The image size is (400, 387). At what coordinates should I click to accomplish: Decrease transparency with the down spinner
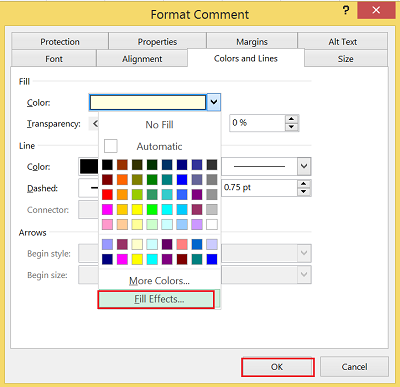tap(292, 127)
